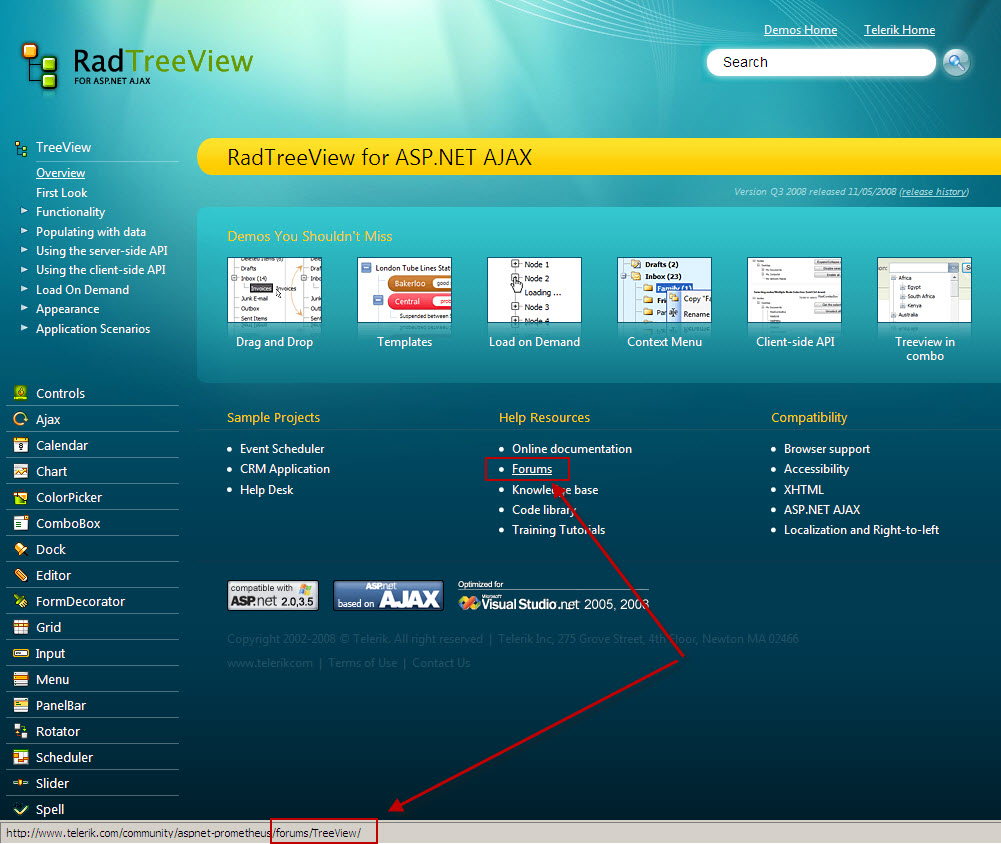This screenshot has height=844, width=1001.
Task: Open Localization and Right-to-left link
Action: [861, 530]
